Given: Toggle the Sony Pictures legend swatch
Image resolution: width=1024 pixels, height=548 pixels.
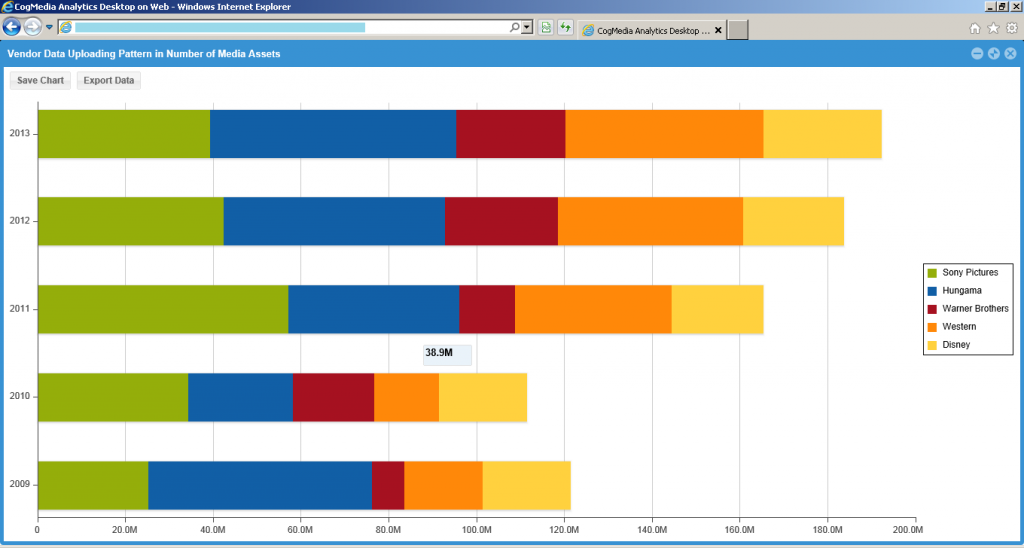Looking at the screenshot, I should point(933,272).
